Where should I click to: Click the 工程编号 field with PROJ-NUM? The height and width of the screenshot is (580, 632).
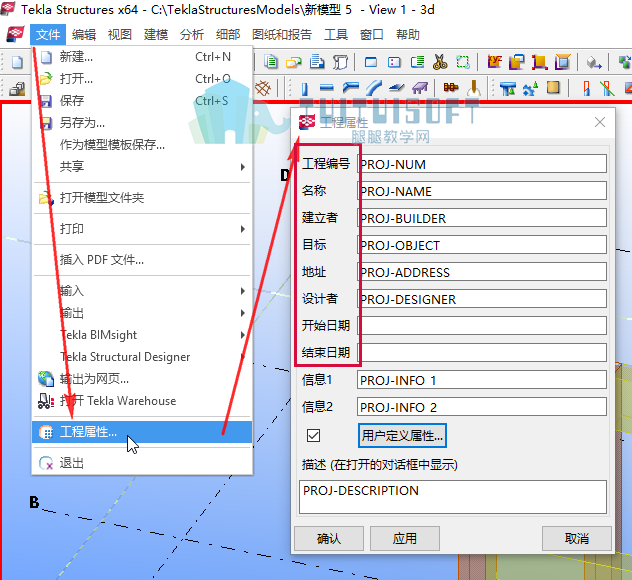[x=482, y=164]
